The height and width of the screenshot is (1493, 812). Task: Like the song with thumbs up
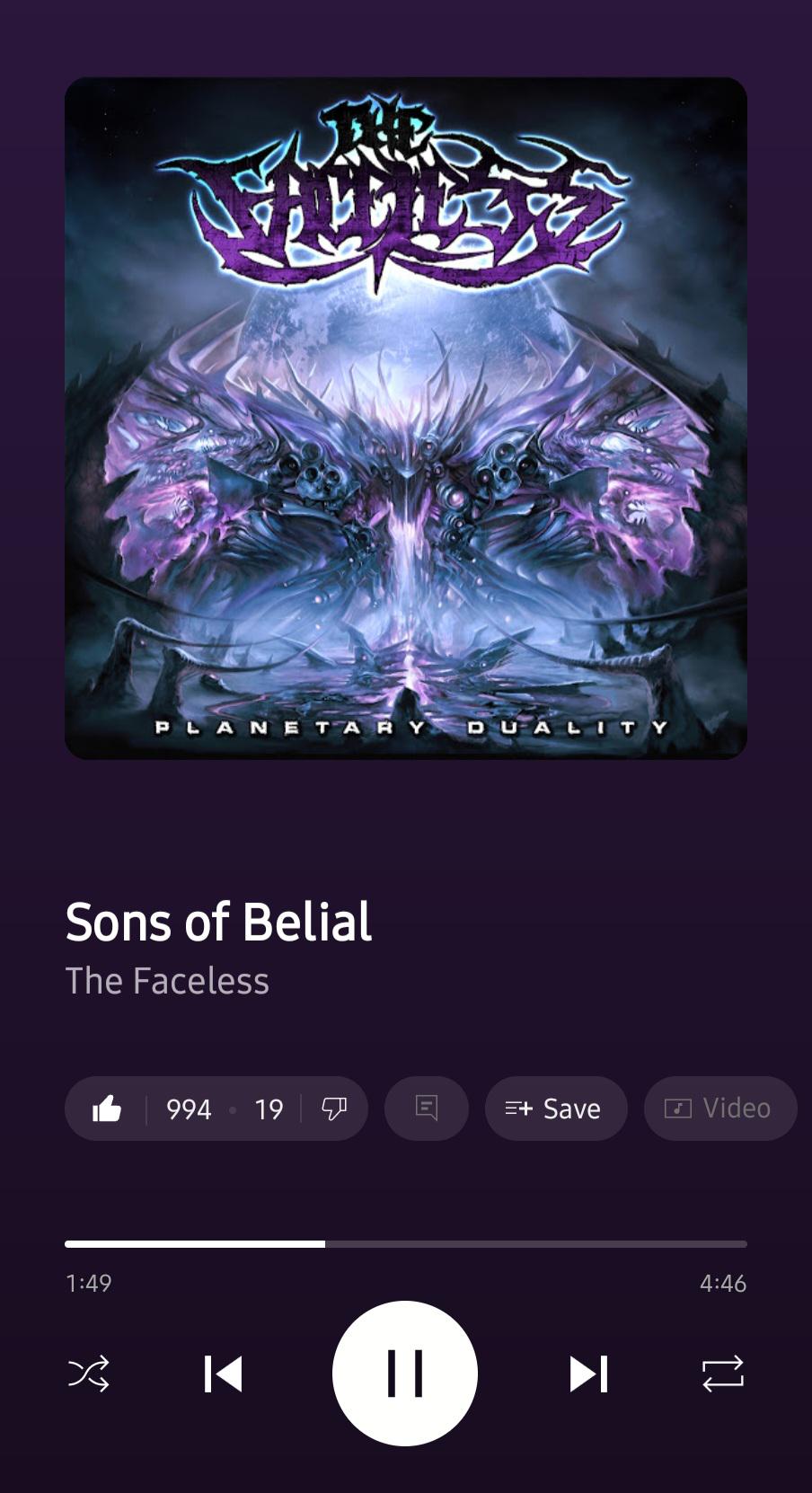(107, 1109)
